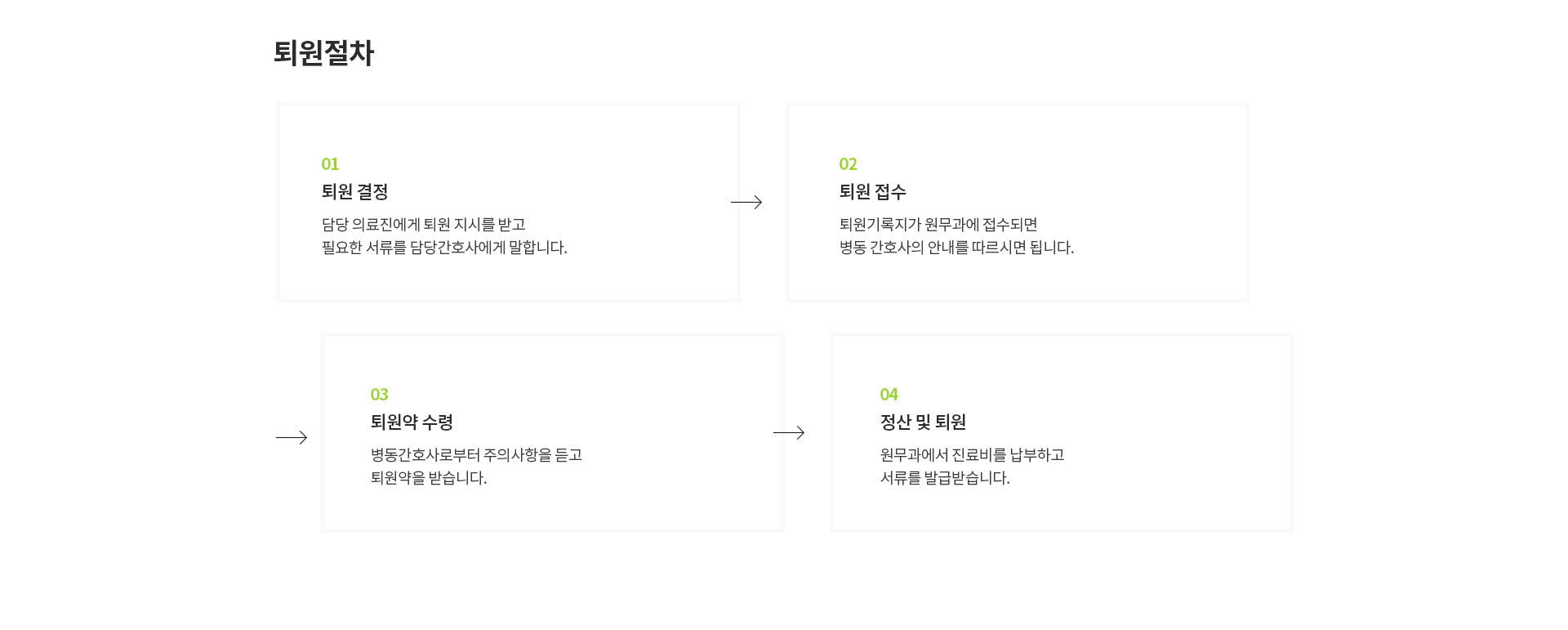Click the 필요한 서류를 담당간호사에게 말합니다 line
The image size is (1568, 630).
point(444,247)
